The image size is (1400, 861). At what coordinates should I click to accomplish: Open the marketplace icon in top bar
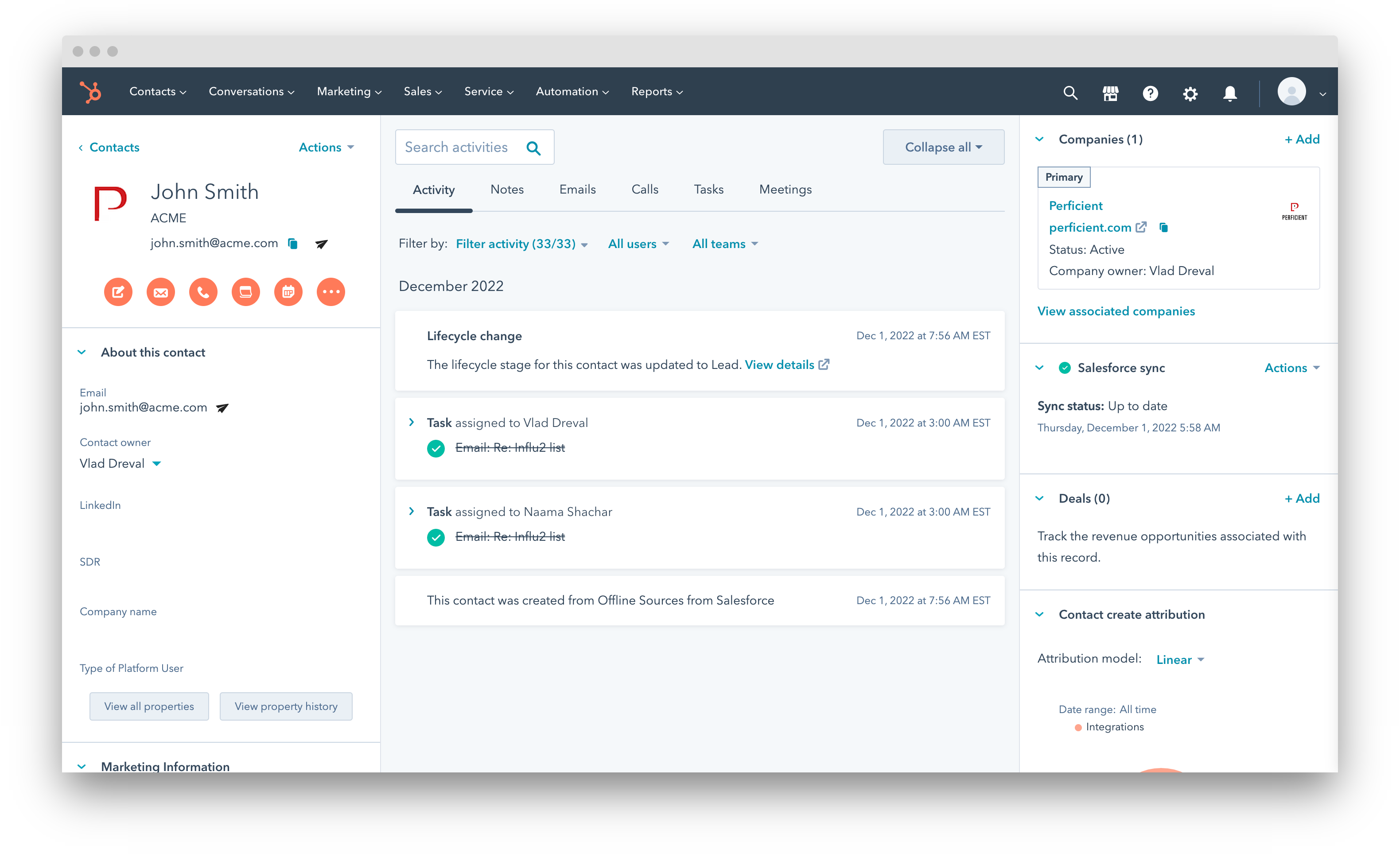[1110, 93]
